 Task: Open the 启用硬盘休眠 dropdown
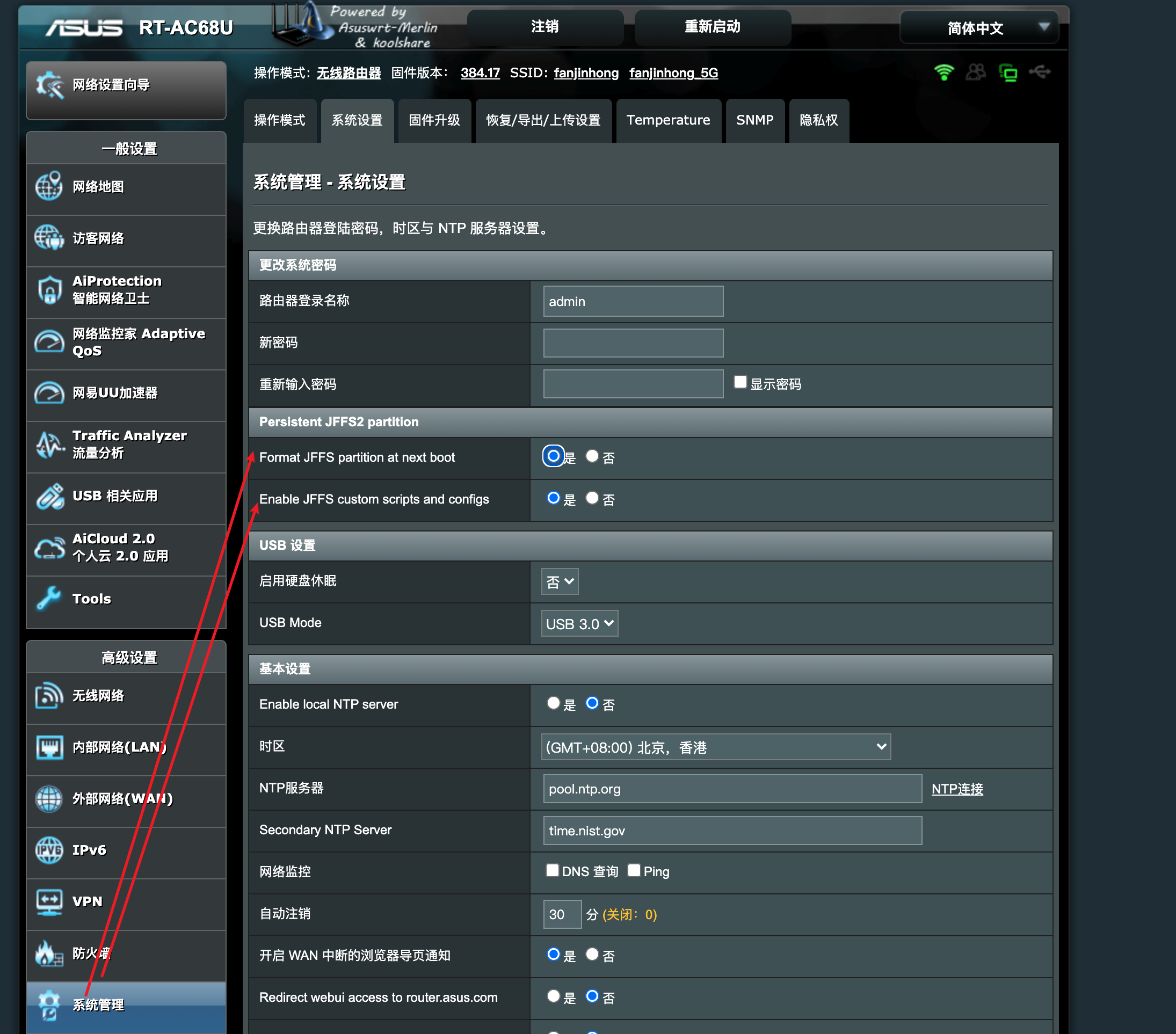point(559,581)
